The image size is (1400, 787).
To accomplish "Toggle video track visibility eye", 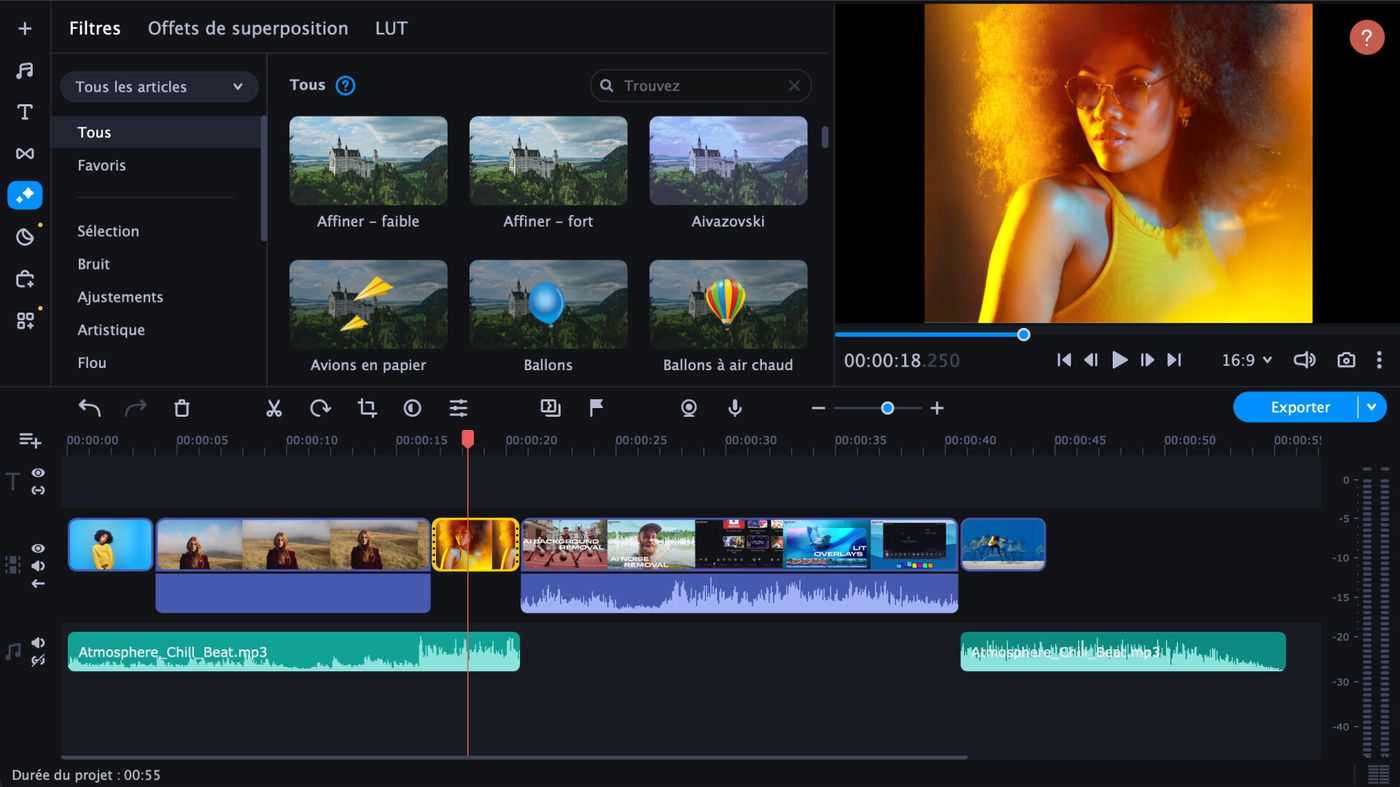I will [38, 549].
